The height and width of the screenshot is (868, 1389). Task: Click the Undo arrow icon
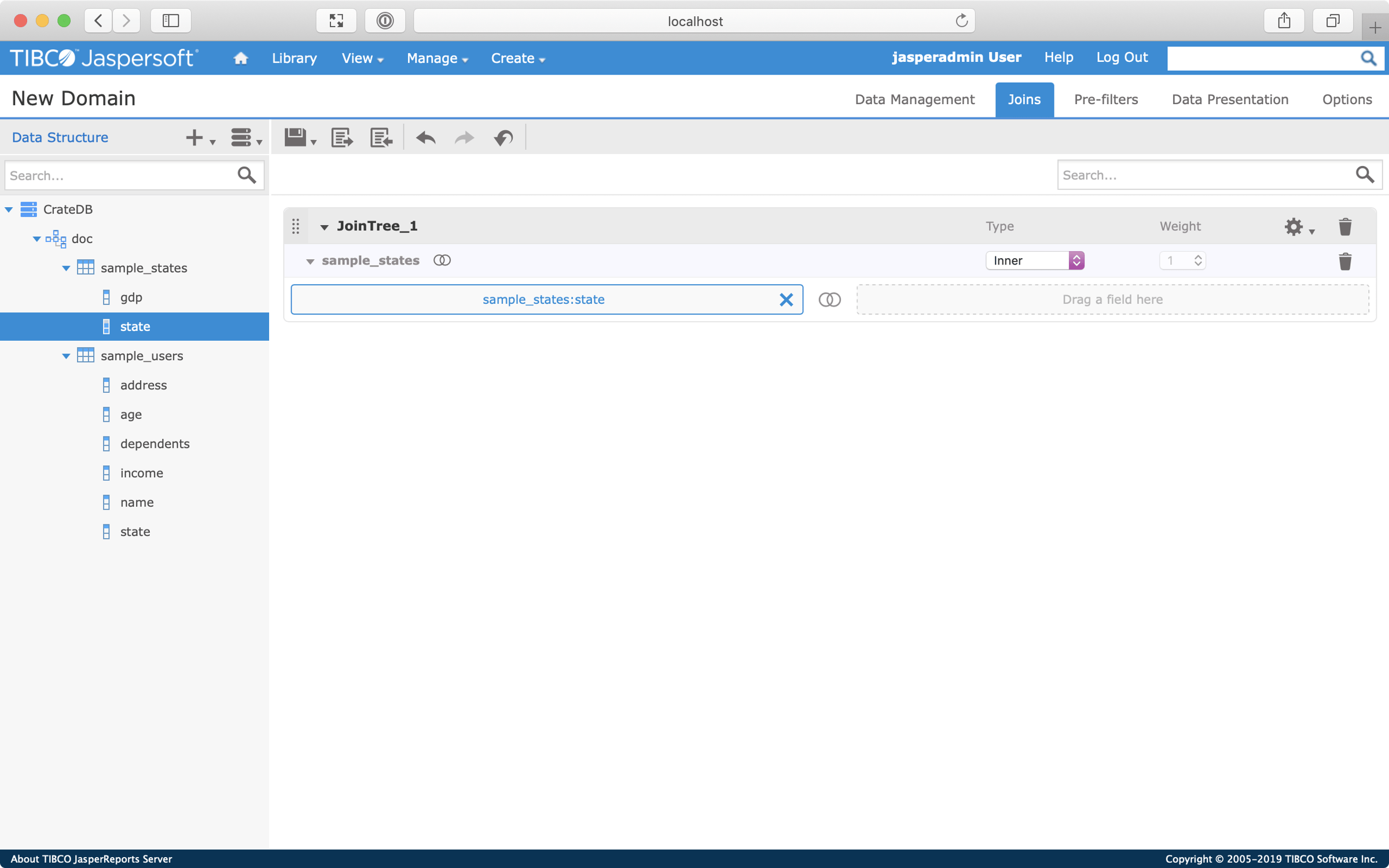coord(426,137)
